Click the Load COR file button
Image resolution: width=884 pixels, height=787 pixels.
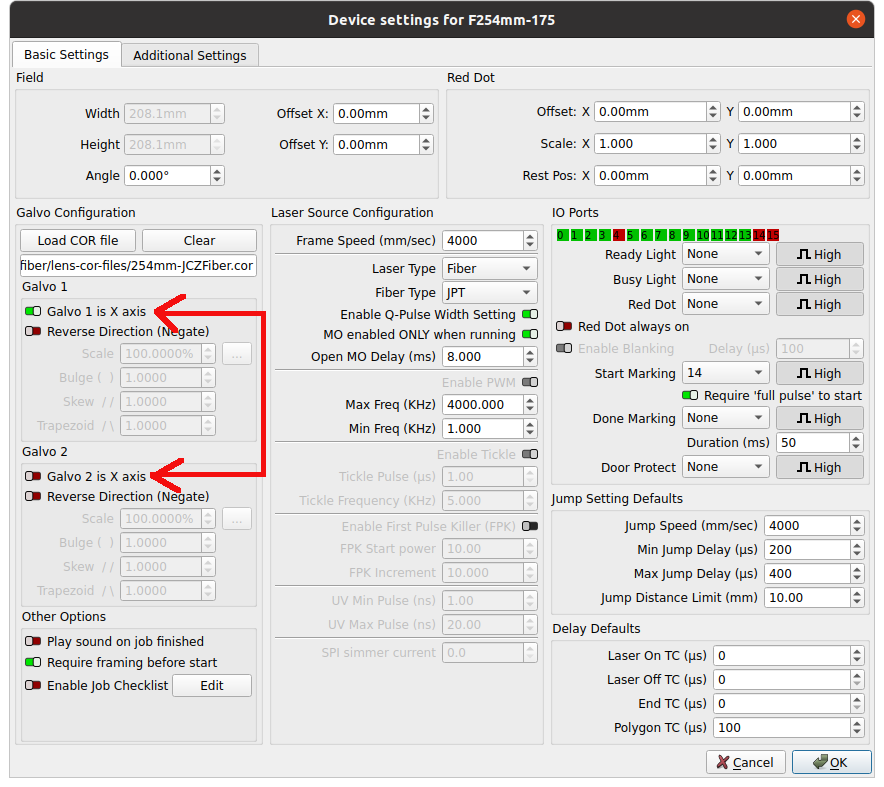pos(77,240)
